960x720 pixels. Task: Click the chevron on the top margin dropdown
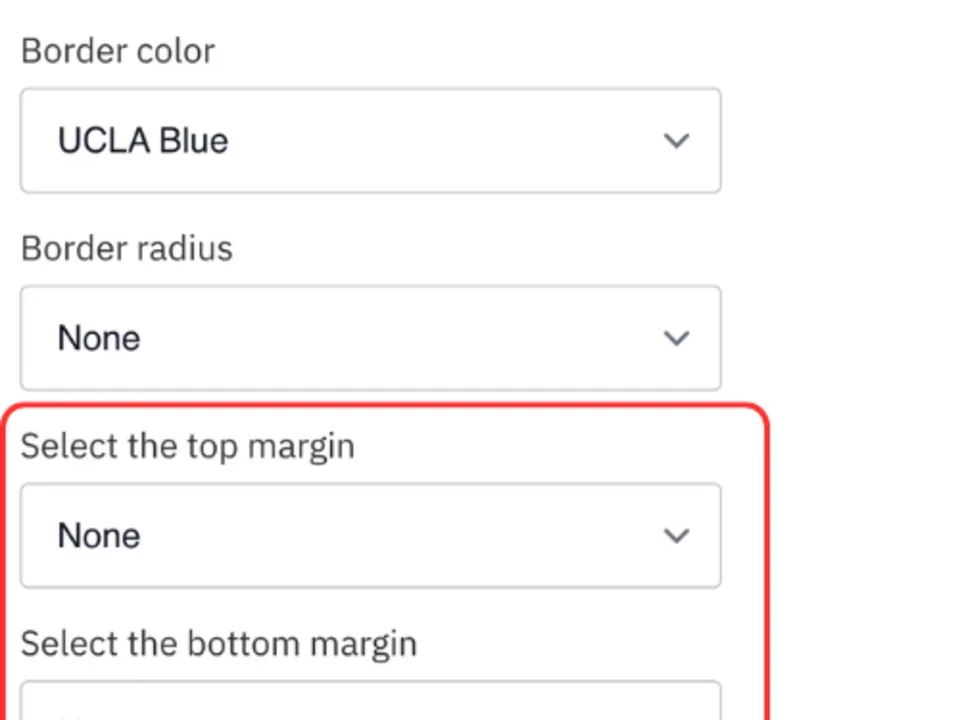pos(676,536)
